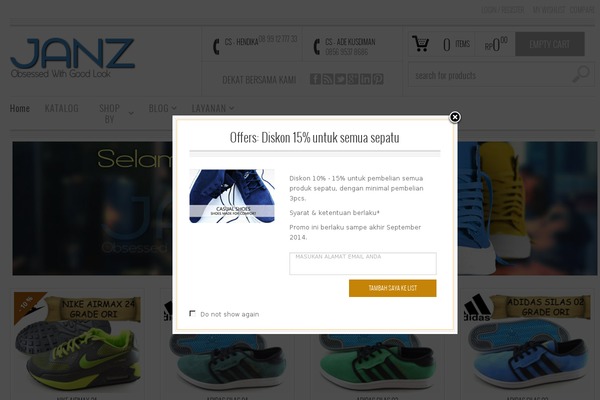Close the discount offer popup
This screenshot has height=400, width=600.
click(455, 117)
